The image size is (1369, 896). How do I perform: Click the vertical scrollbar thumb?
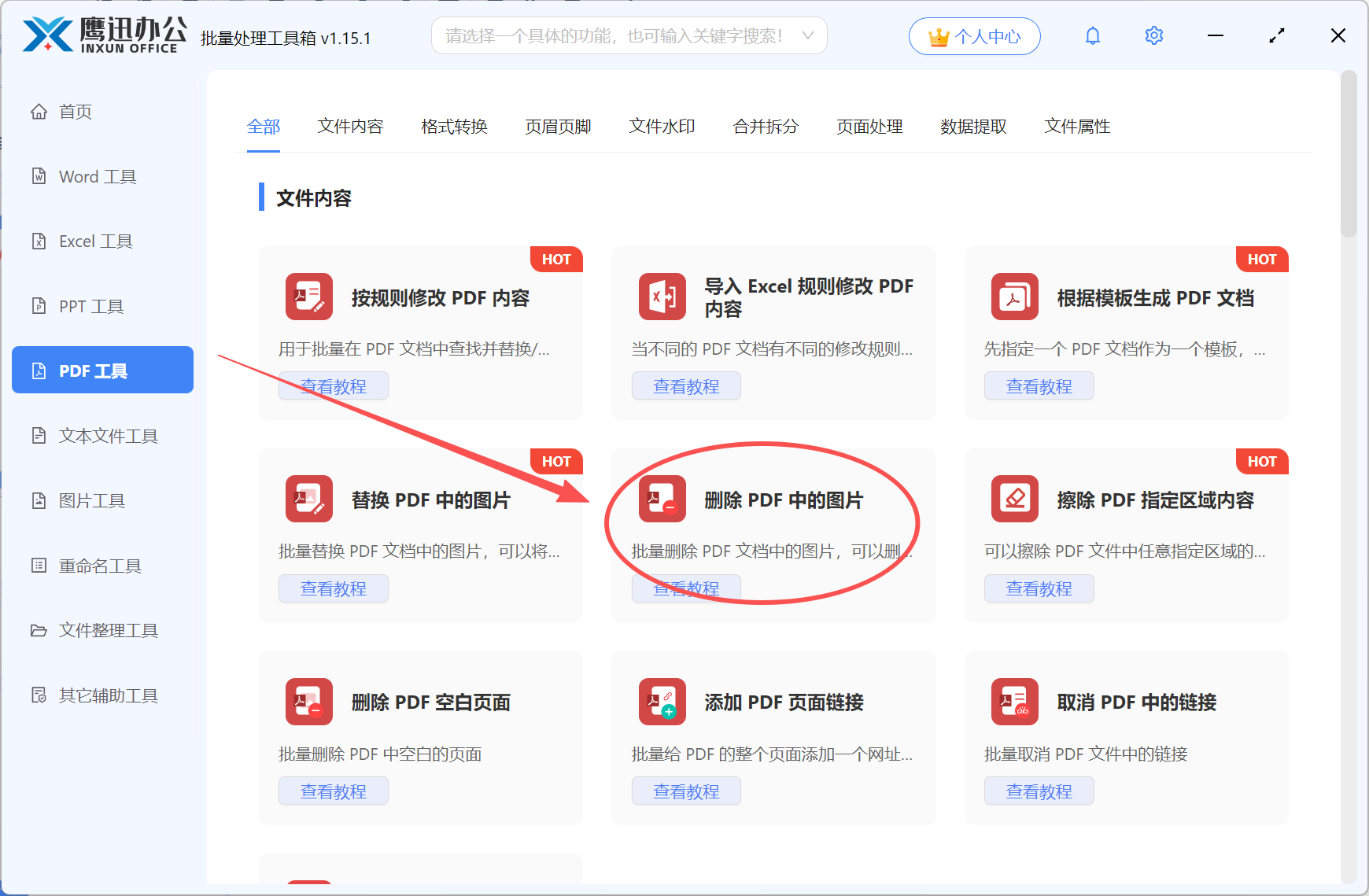(1349, 154)
